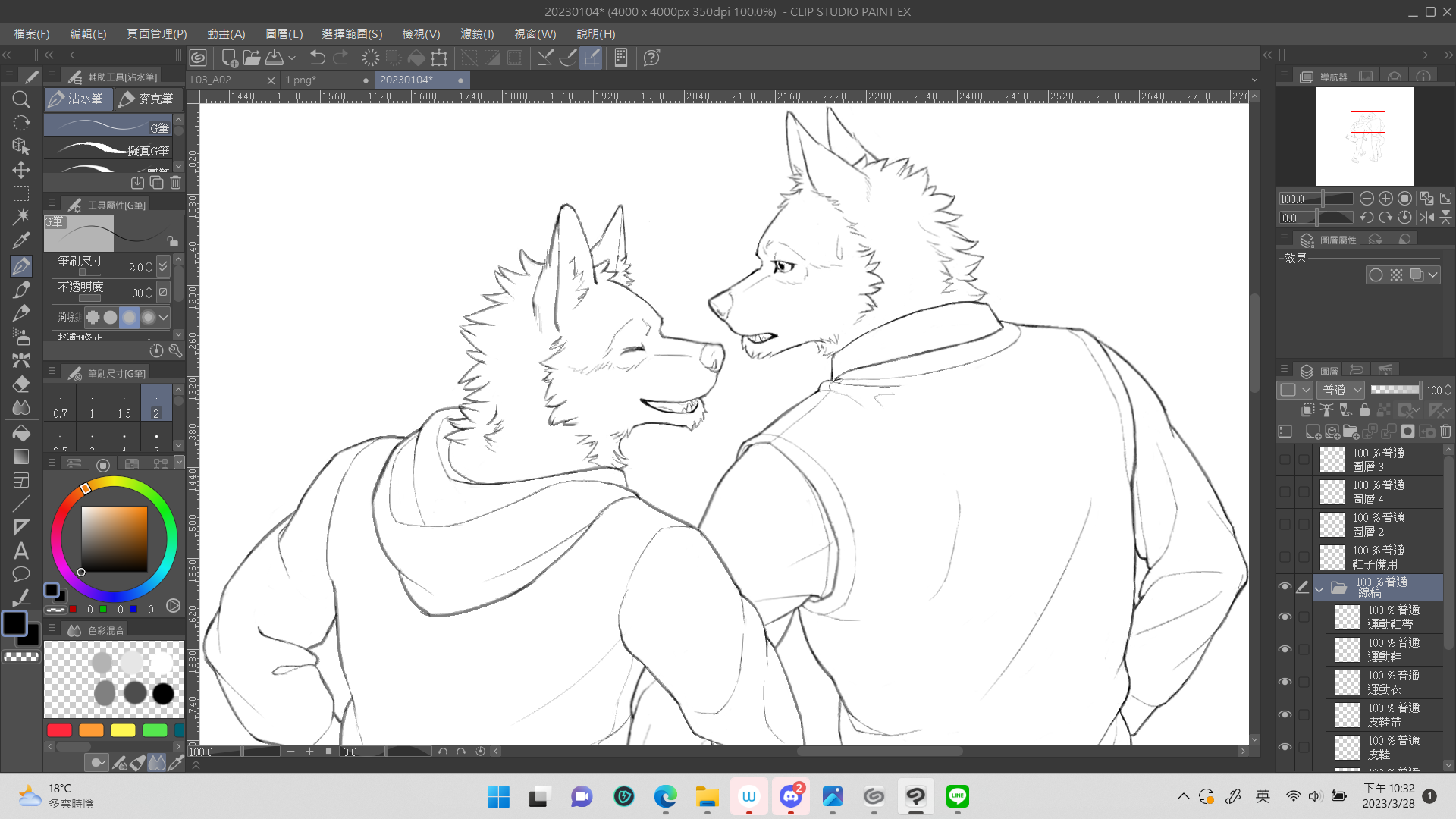Select the Eyedropper tool
1456x819 pixels.
click(x=21, y=241)
